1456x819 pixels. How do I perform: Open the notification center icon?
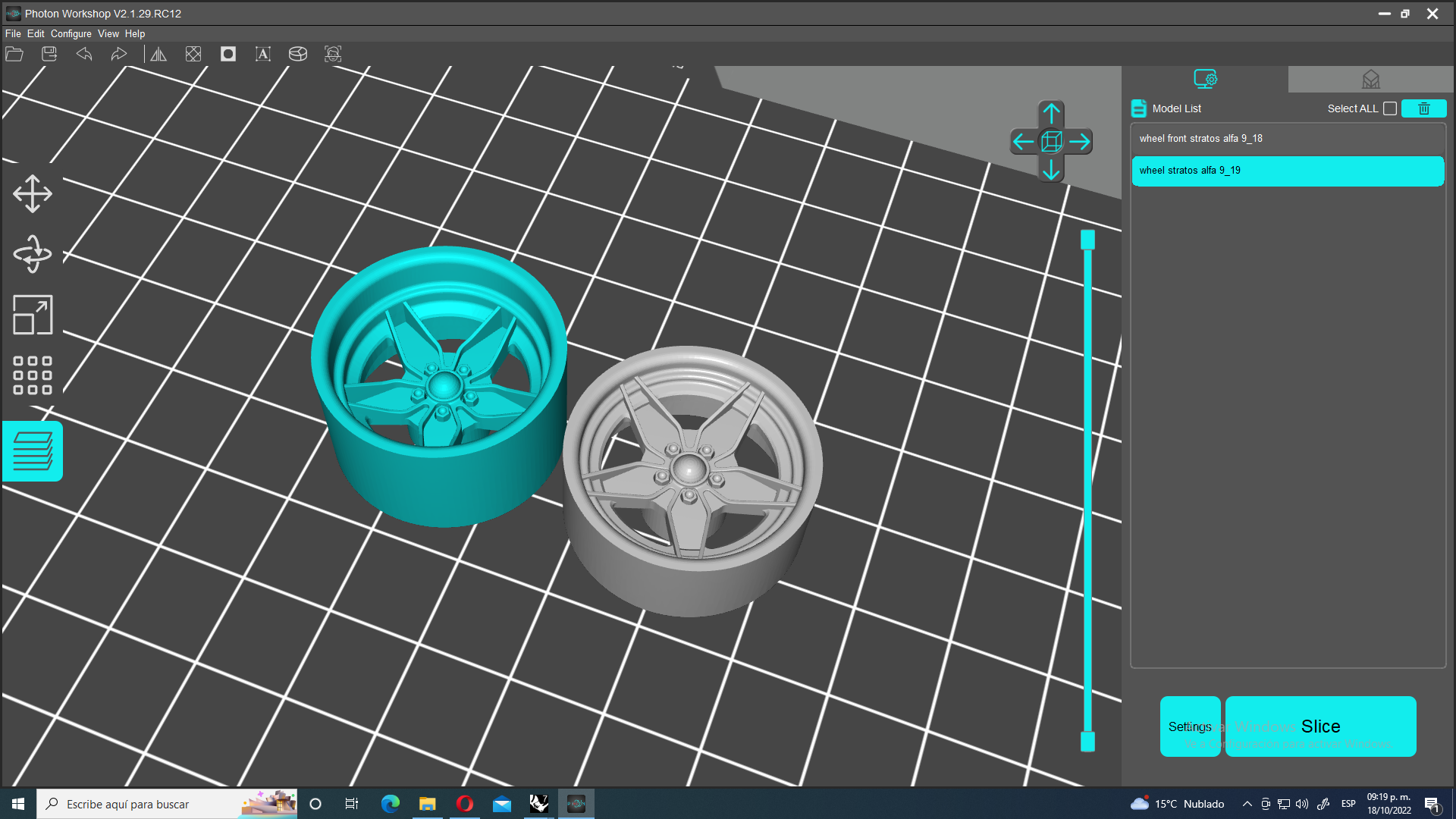(1432, 805)
